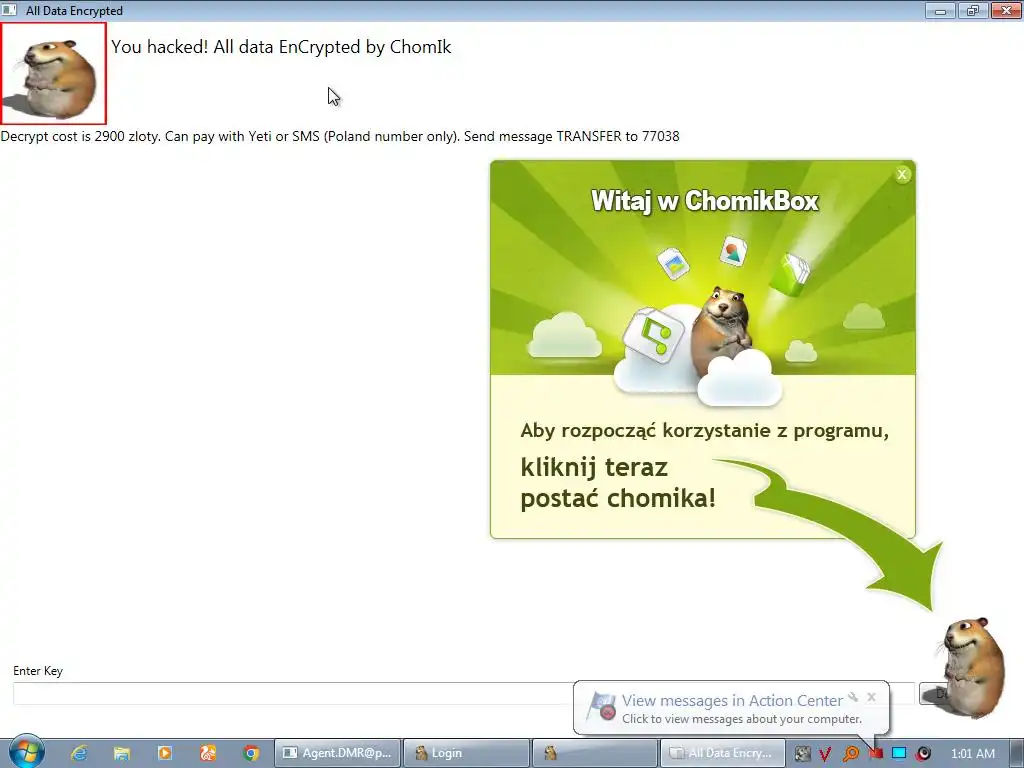Restore down the All Data Encrypted window
Image resolution: width=1024 pixels, height=768 pixels.
click(973, 10)
